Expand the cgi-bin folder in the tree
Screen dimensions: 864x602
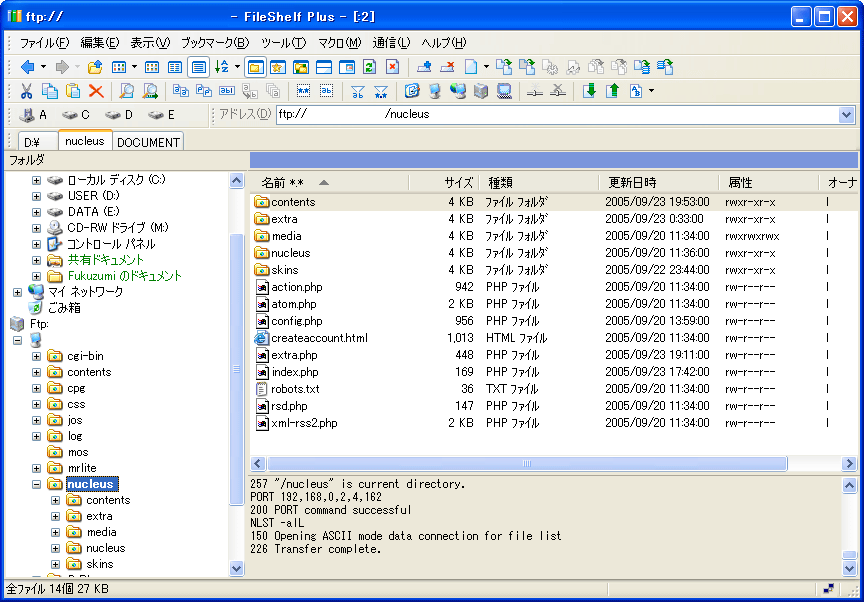pos(36,356)
